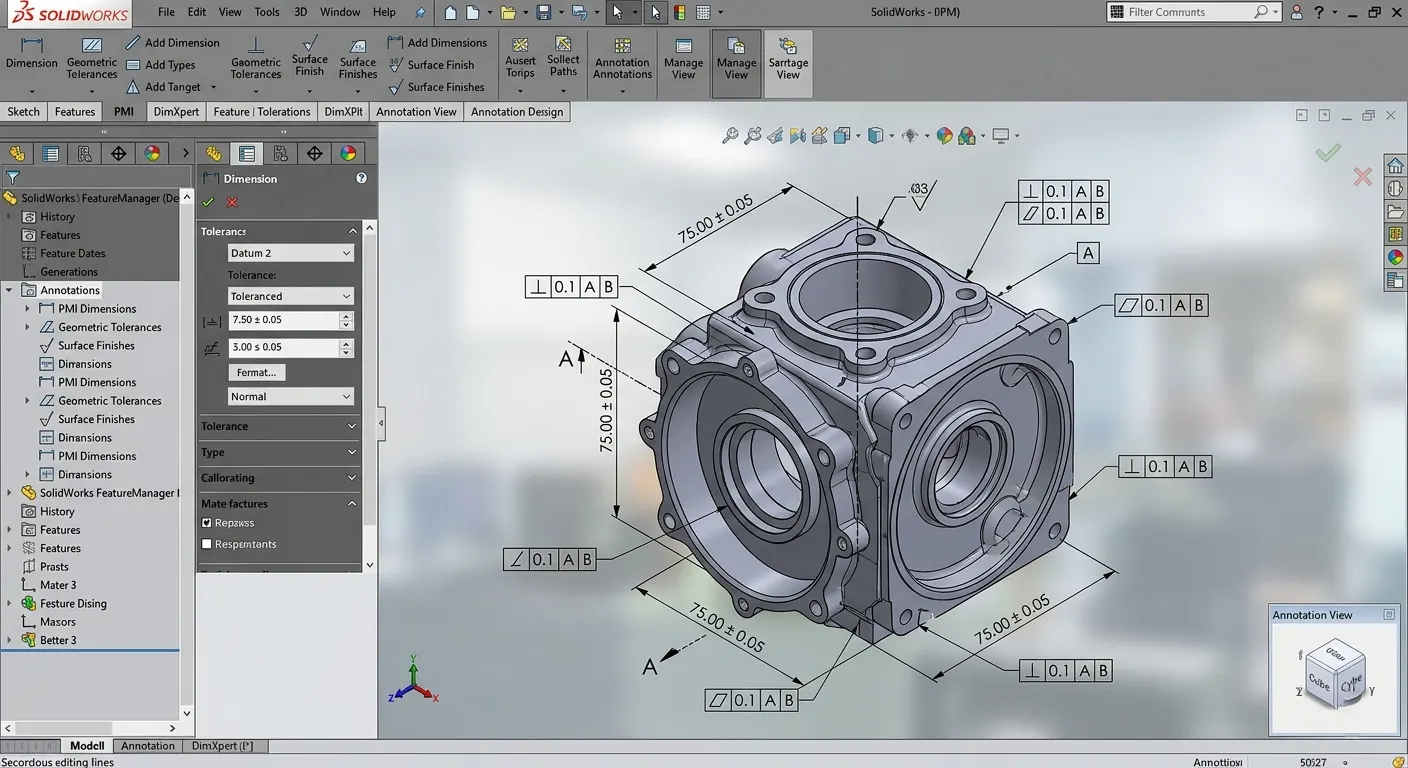Image resolution: width=1408 pixels, height=768 pixels.
Task: Open the Normal dropdown
Action: (x=291, y=396)
